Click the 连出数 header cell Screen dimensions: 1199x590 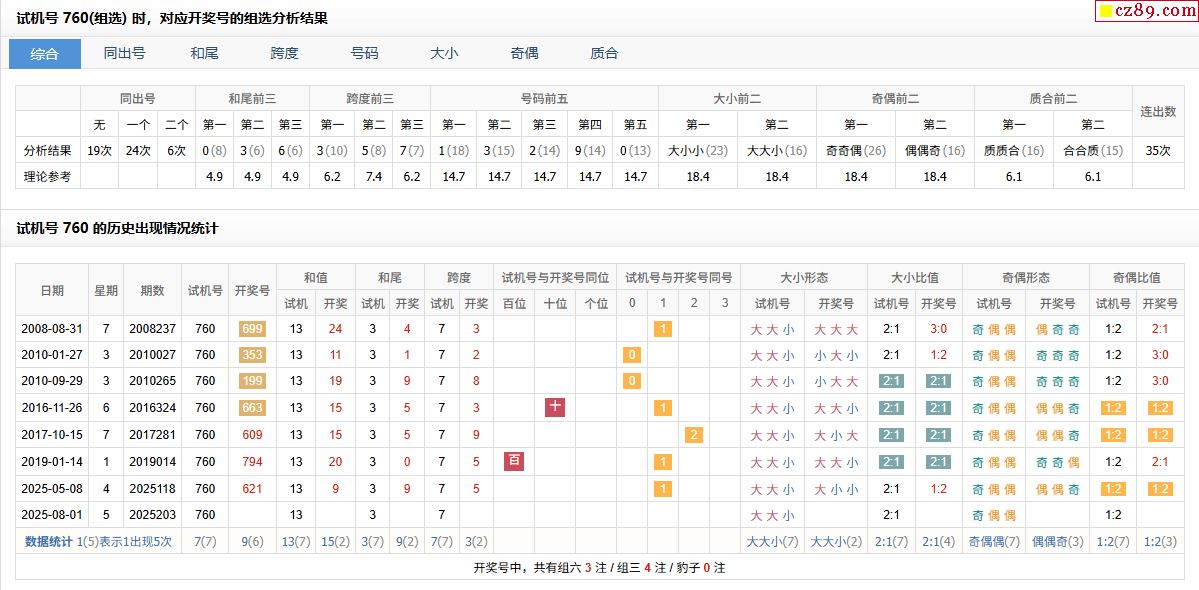[1158, 111]
